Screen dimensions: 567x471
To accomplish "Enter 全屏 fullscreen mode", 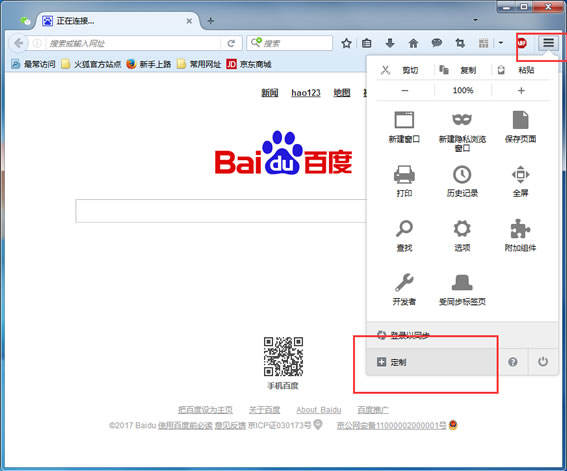I will [520, 181].
